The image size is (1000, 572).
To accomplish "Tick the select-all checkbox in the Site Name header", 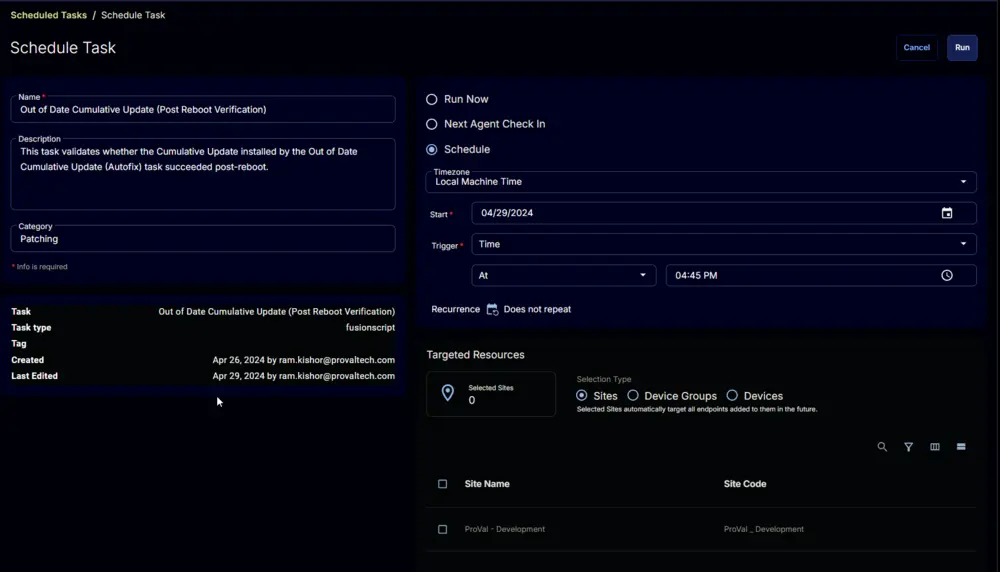I will [443, 484].
